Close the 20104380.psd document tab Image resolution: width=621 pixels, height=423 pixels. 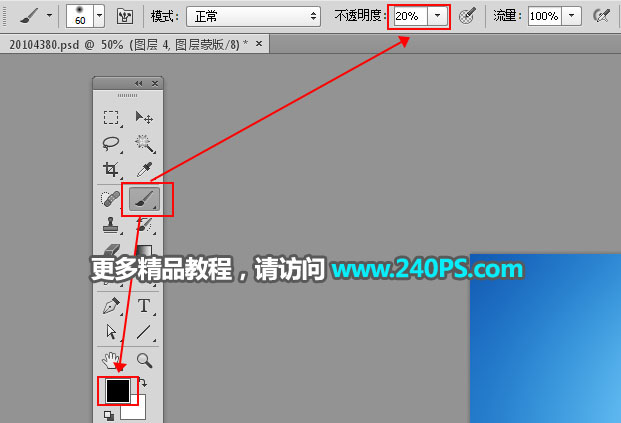(x=260, y=45)
